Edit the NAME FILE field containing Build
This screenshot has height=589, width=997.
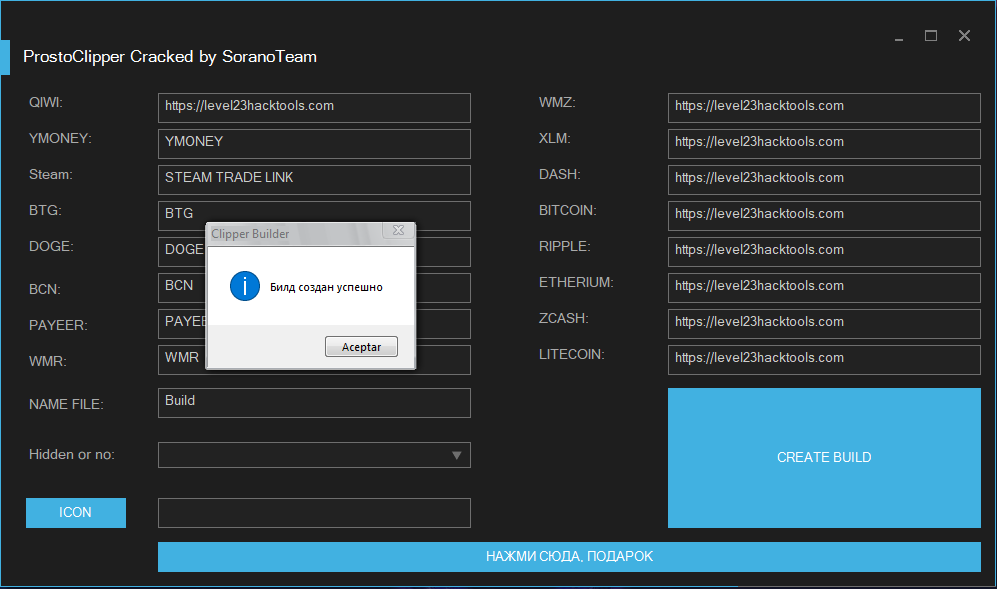(314, 403)
